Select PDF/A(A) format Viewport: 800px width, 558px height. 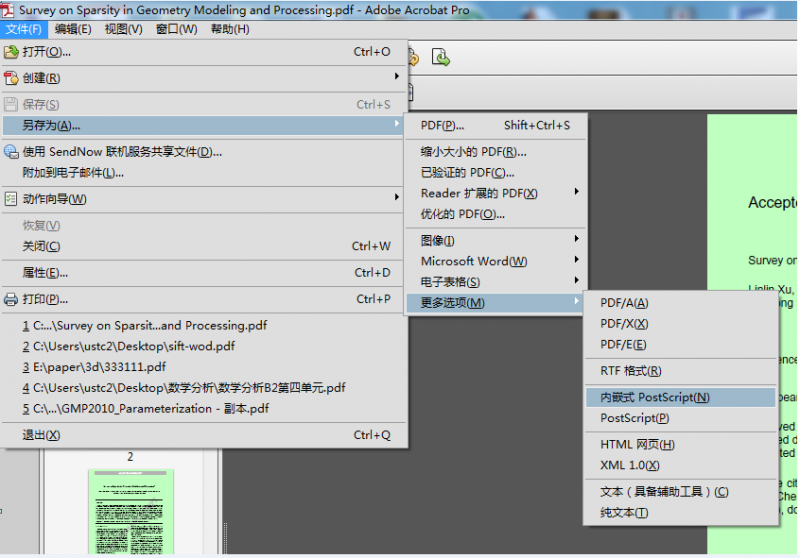click(x=681, y=303)
